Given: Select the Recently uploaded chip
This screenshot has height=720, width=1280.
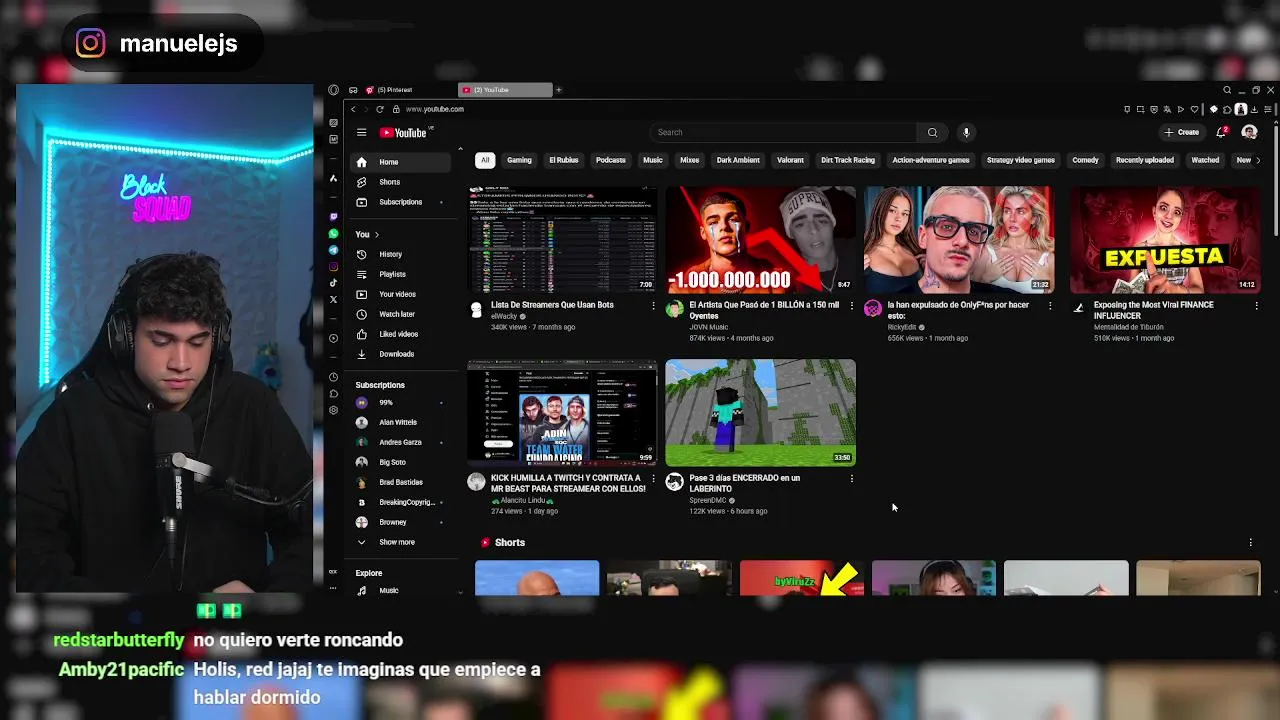Looking at the screenshot, I should [x=1145, y=160].
